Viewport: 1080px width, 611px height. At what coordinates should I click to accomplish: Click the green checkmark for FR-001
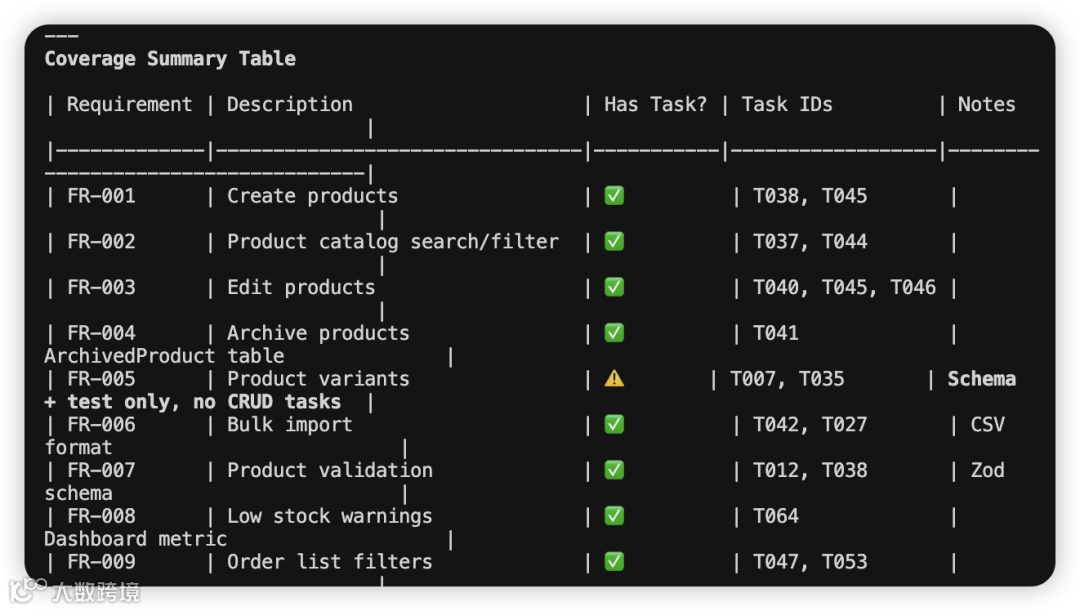pyautogui.click(x=614, y=196)
